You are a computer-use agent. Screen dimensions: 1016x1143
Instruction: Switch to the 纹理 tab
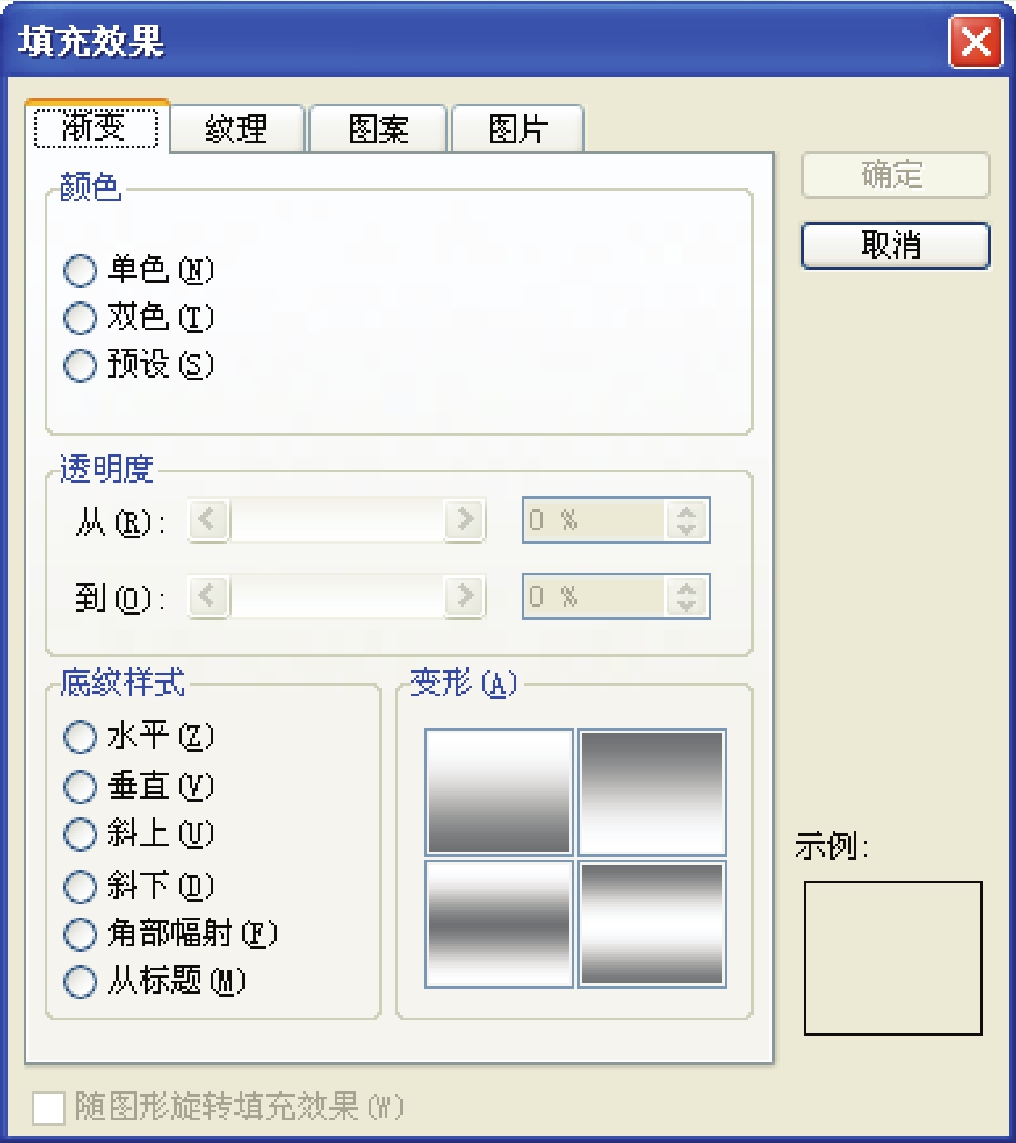click(237, 129)
